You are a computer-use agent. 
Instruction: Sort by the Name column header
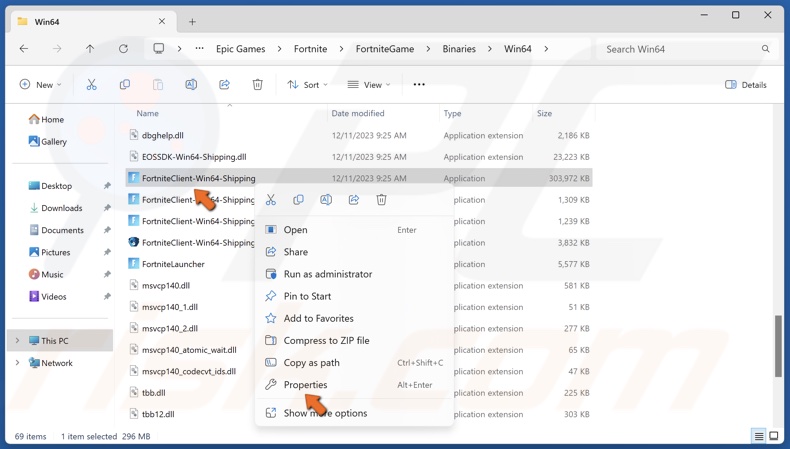click(148, 113)
